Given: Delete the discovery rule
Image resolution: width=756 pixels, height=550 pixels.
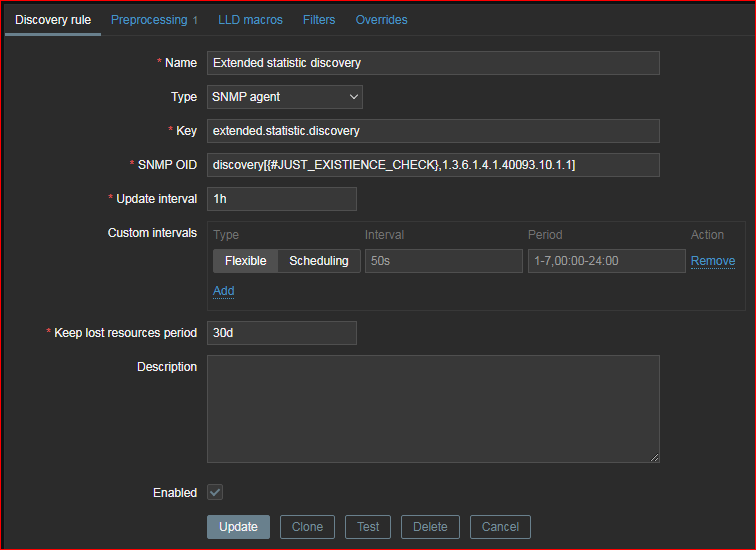Looking at the screenshot, I should (x=430, y=527).
